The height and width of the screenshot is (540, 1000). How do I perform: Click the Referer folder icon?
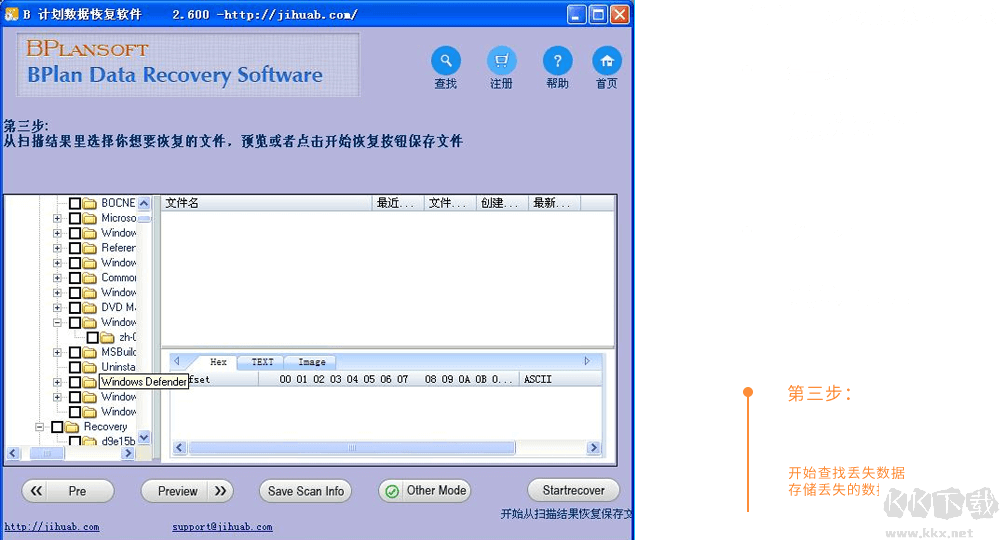90,248
